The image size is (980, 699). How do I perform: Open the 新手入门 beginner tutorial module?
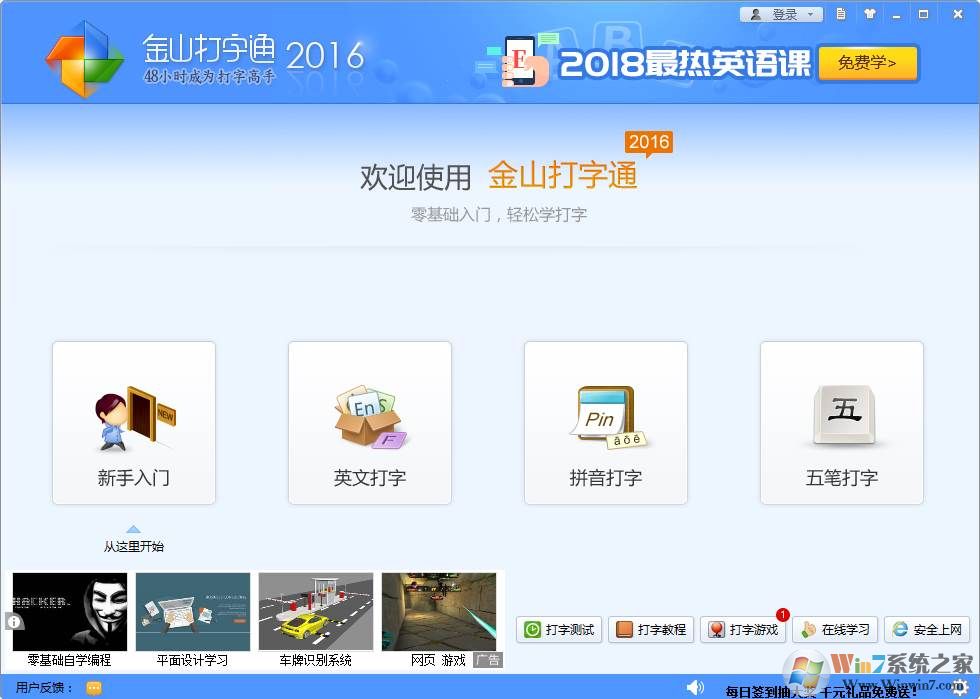coord(133,422)
